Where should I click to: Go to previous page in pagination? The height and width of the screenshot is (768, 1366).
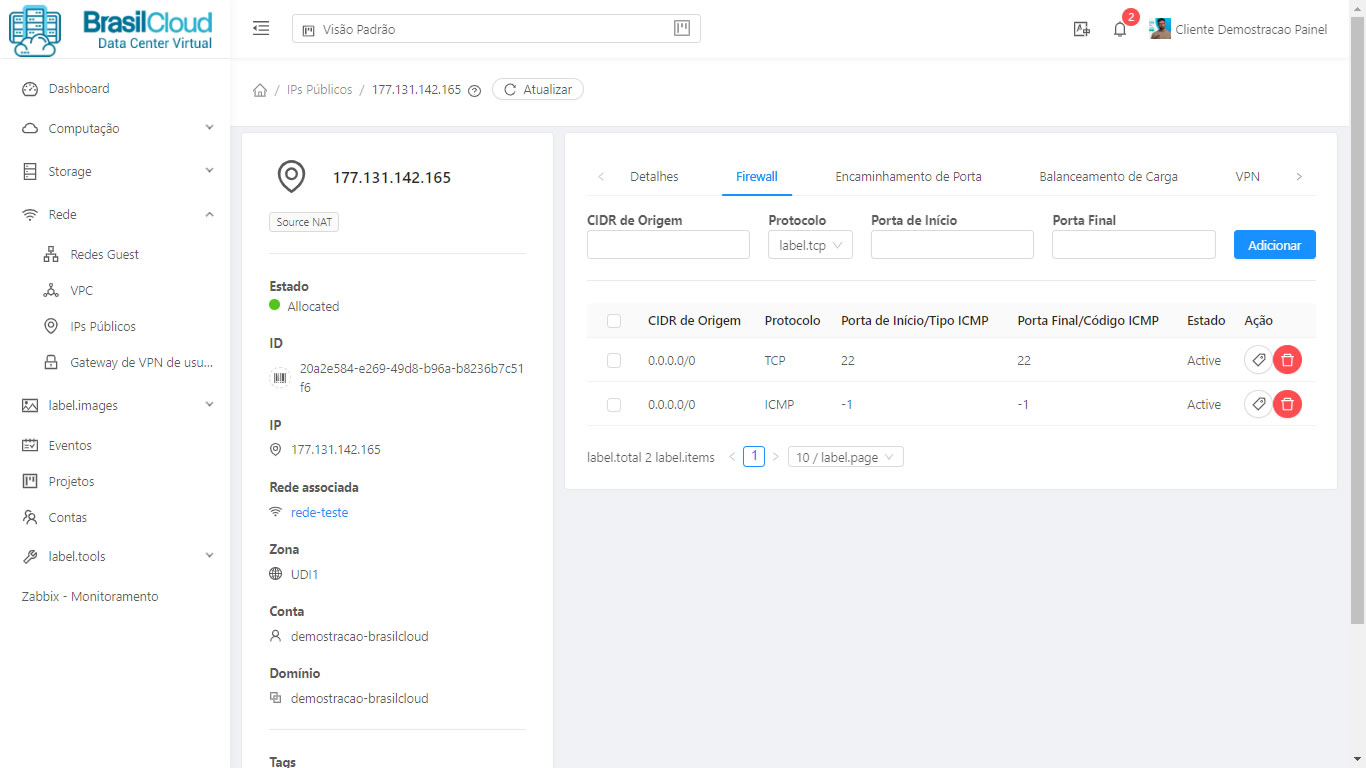pos(732,457)
